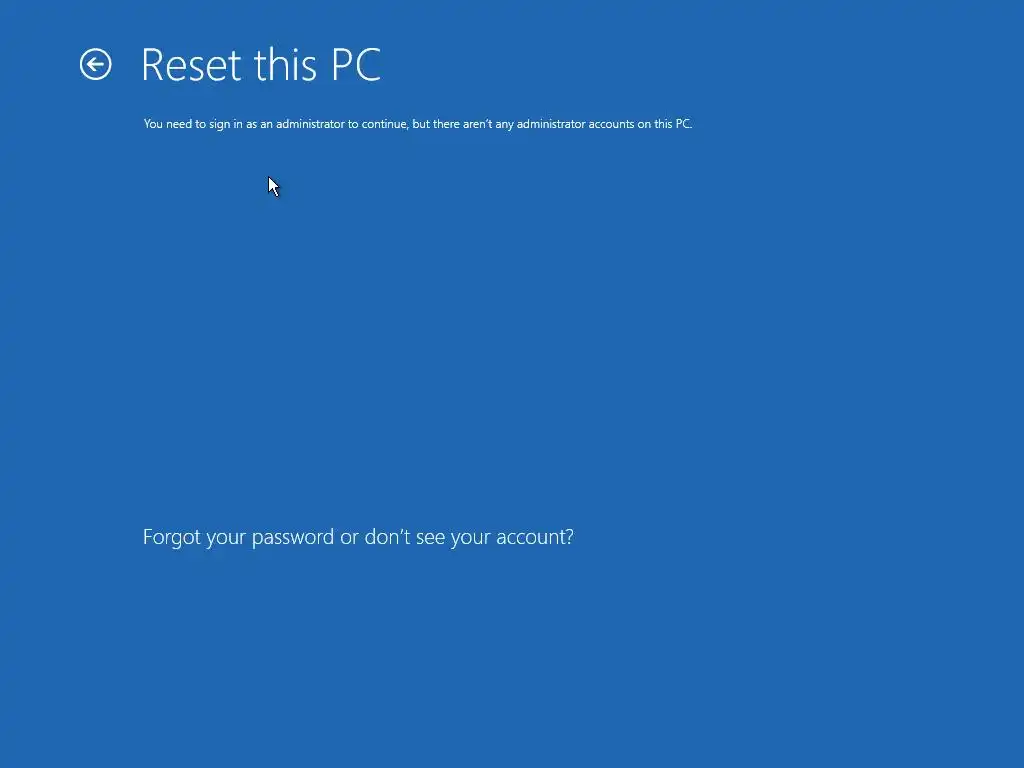
Task: Click 'You need to sign in' sentence start
Action: coord(187,123)
